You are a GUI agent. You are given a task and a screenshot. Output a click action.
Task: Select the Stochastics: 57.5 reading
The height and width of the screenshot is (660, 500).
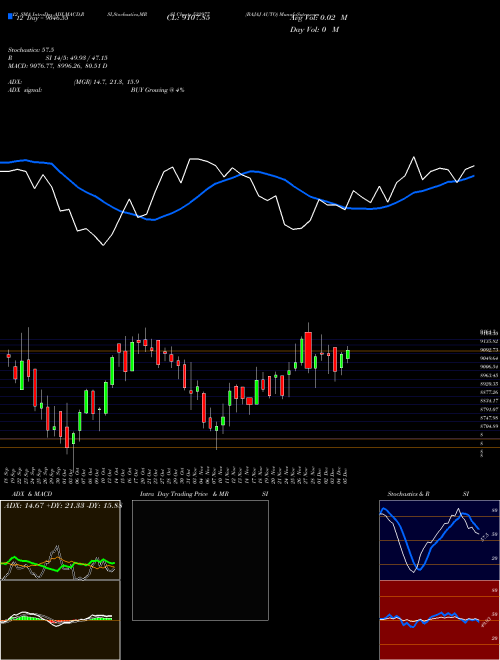tap(31, 50)
